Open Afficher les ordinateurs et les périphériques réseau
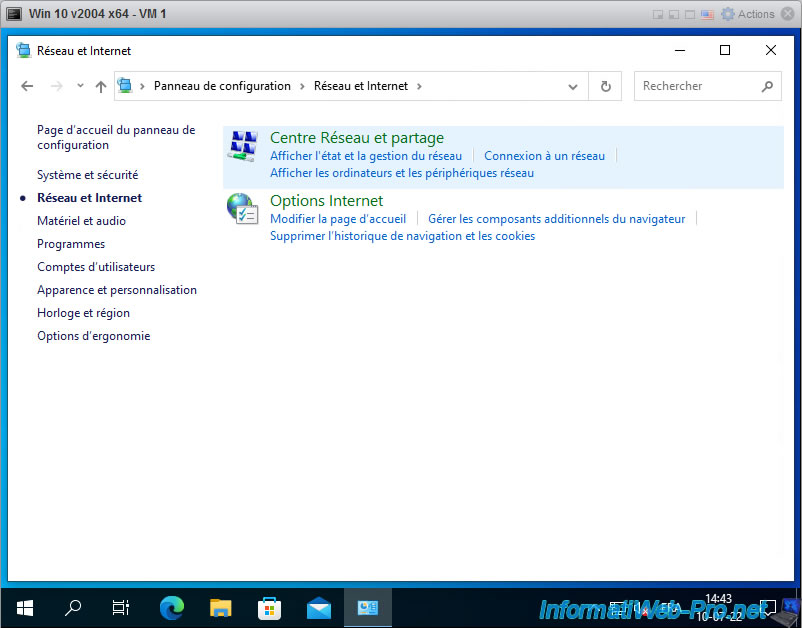Screen dimensions: 802x628 (402, 173)
